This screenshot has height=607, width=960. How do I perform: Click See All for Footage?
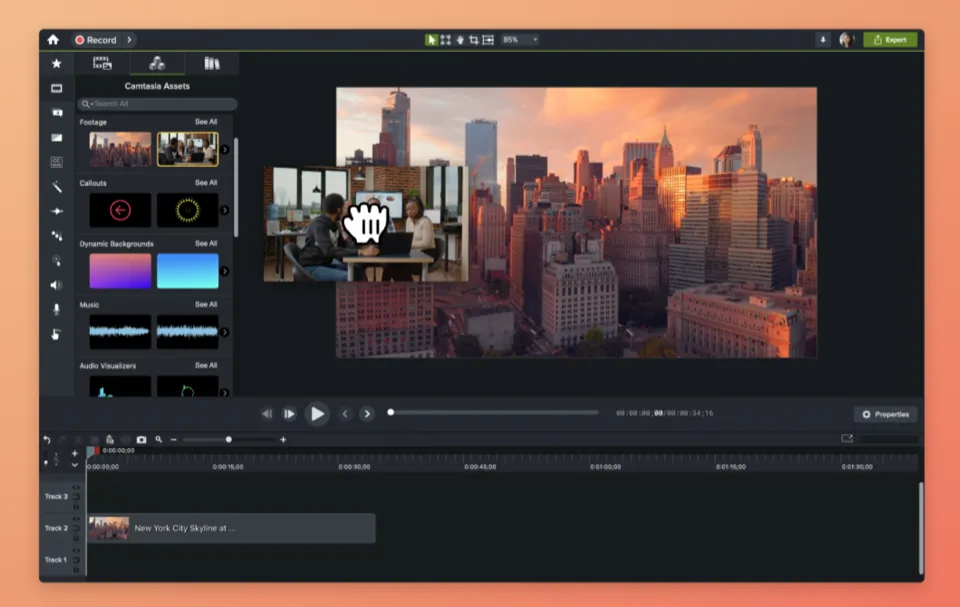206,122
